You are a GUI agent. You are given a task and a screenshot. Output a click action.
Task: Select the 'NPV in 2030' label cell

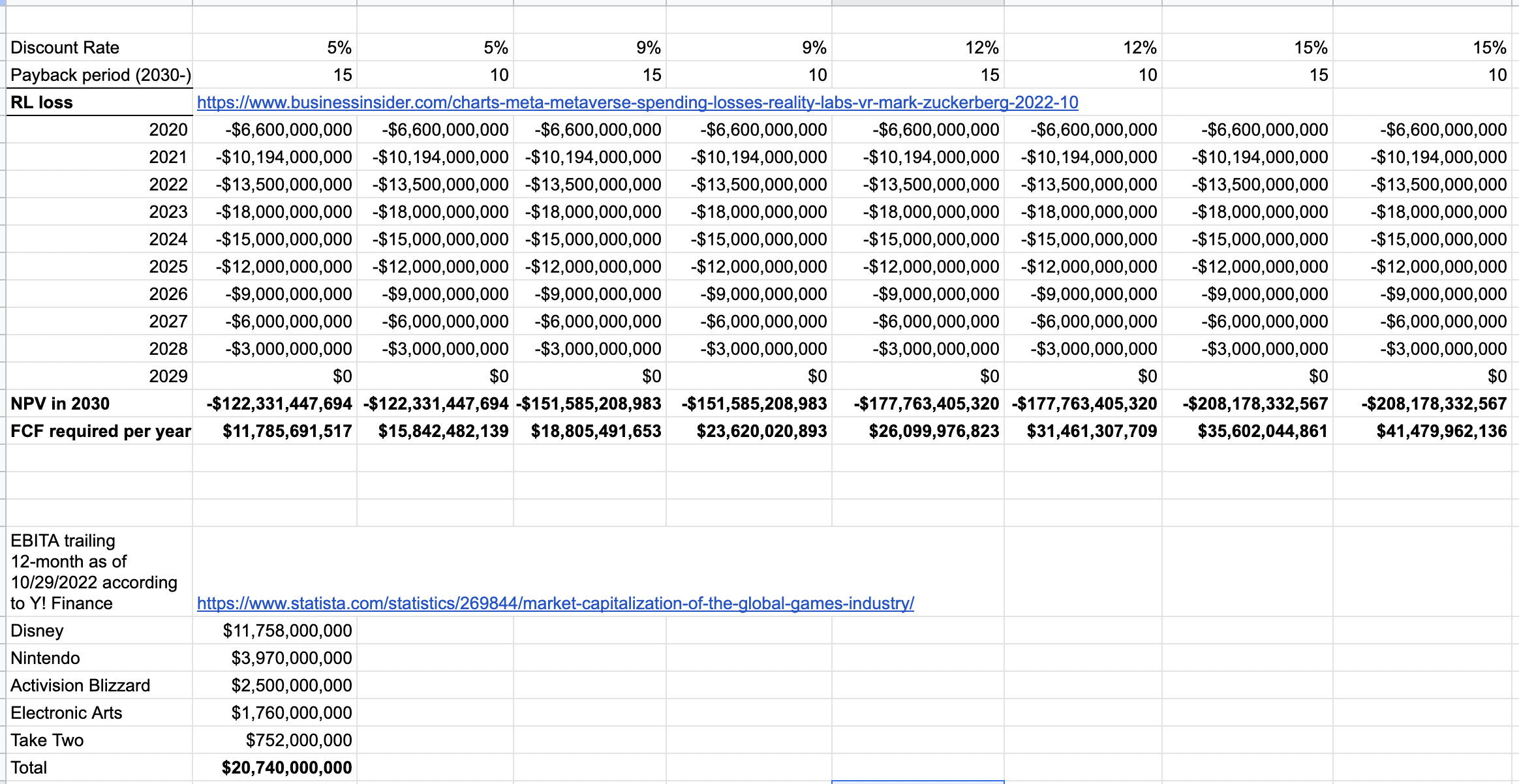[x=99, y=404]
